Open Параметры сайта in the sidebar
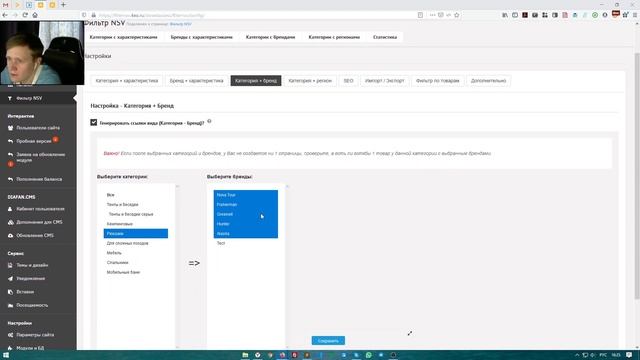 35,335
